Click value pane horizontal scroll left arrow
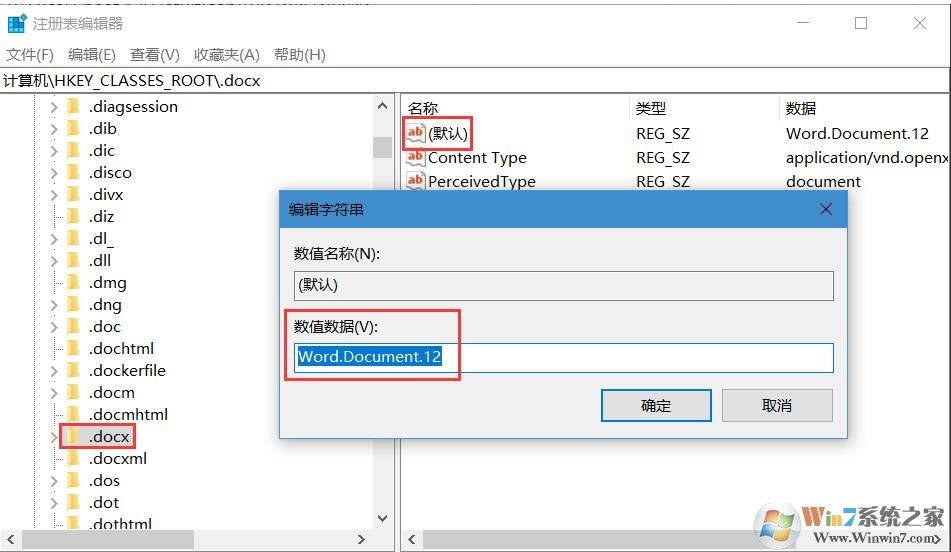 pyautogui.click(x=412, y=539)
